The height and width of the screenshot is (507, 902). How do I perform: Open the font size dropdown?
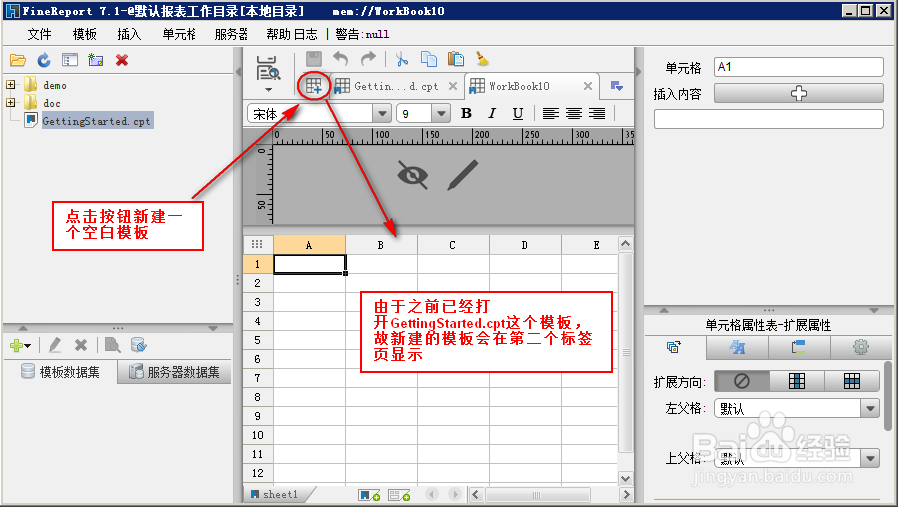tap(441, 113)
